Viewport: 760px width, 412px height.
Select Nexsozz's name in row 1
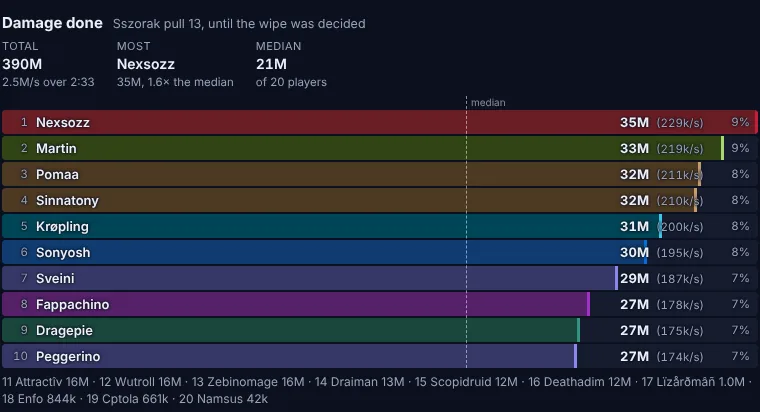(63, 122)
